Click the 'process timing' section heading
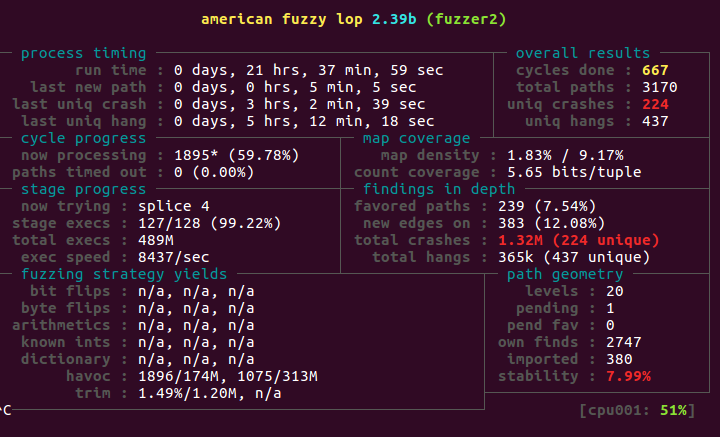Screen dimensions: 720x437 coord(84,53)
